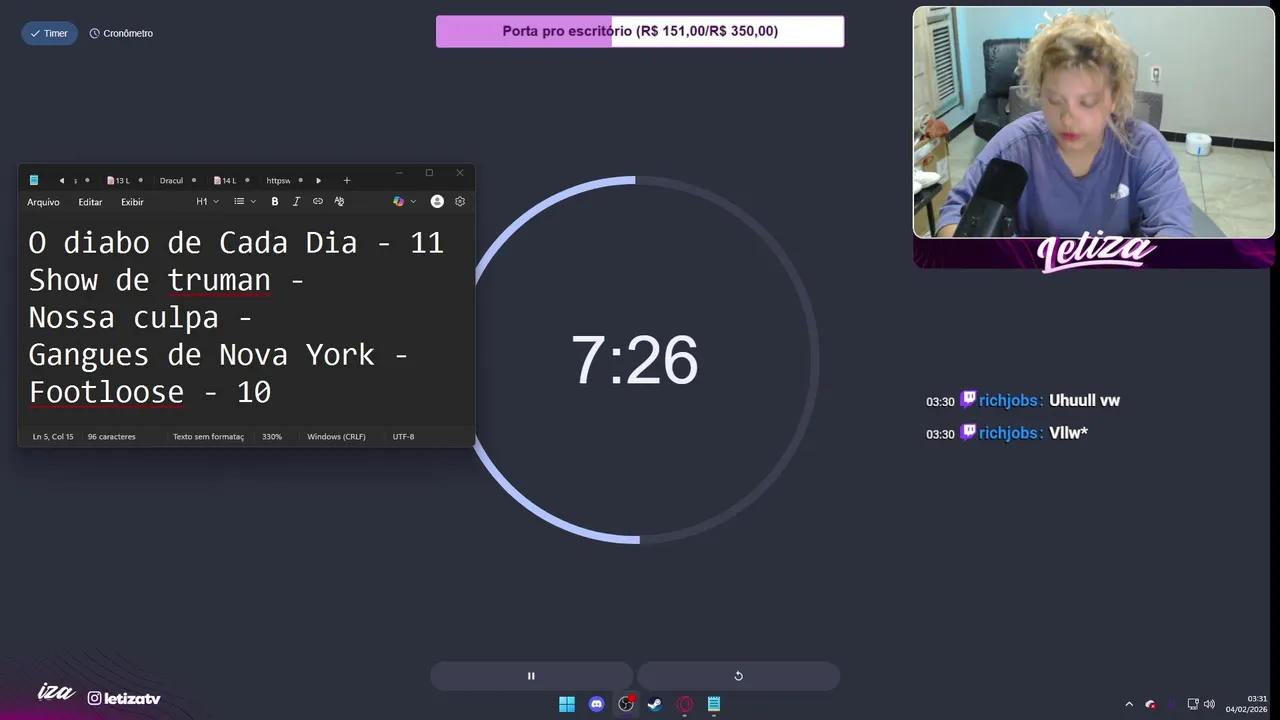This screenshot has height=720, width=1280.
Task: Open the Notepad account profile icon
Action: coord(437,202)
